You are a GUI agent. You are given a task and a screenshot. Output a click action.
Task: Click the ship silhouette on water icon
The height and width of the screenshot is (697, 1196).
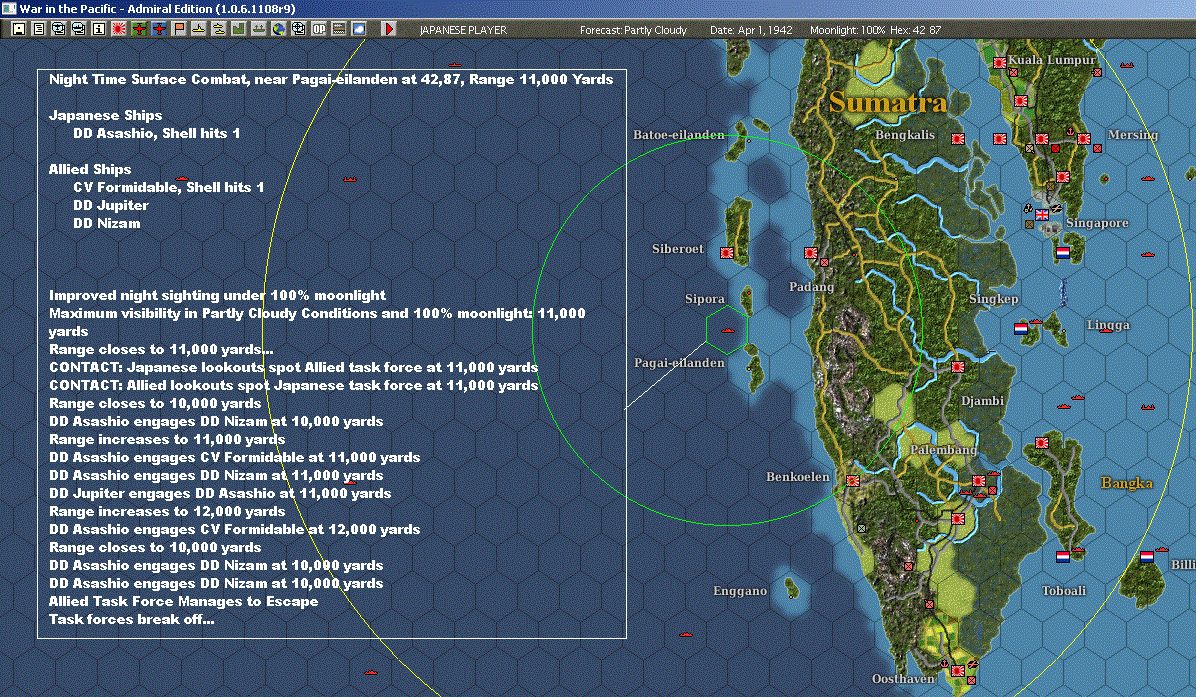[x=259, y=29]
